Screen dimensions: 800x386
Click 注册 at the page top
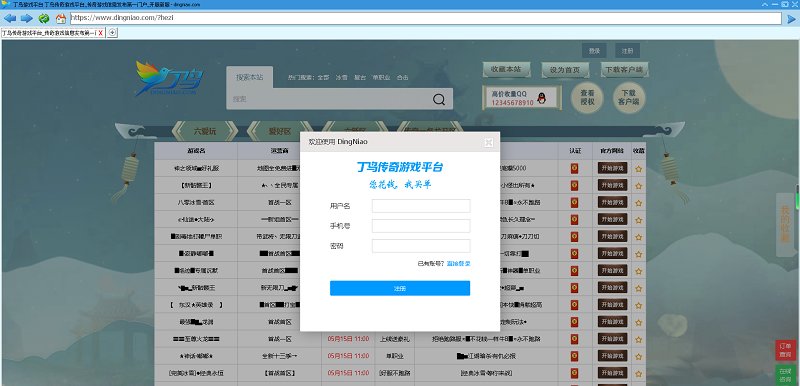pos(627,51)
